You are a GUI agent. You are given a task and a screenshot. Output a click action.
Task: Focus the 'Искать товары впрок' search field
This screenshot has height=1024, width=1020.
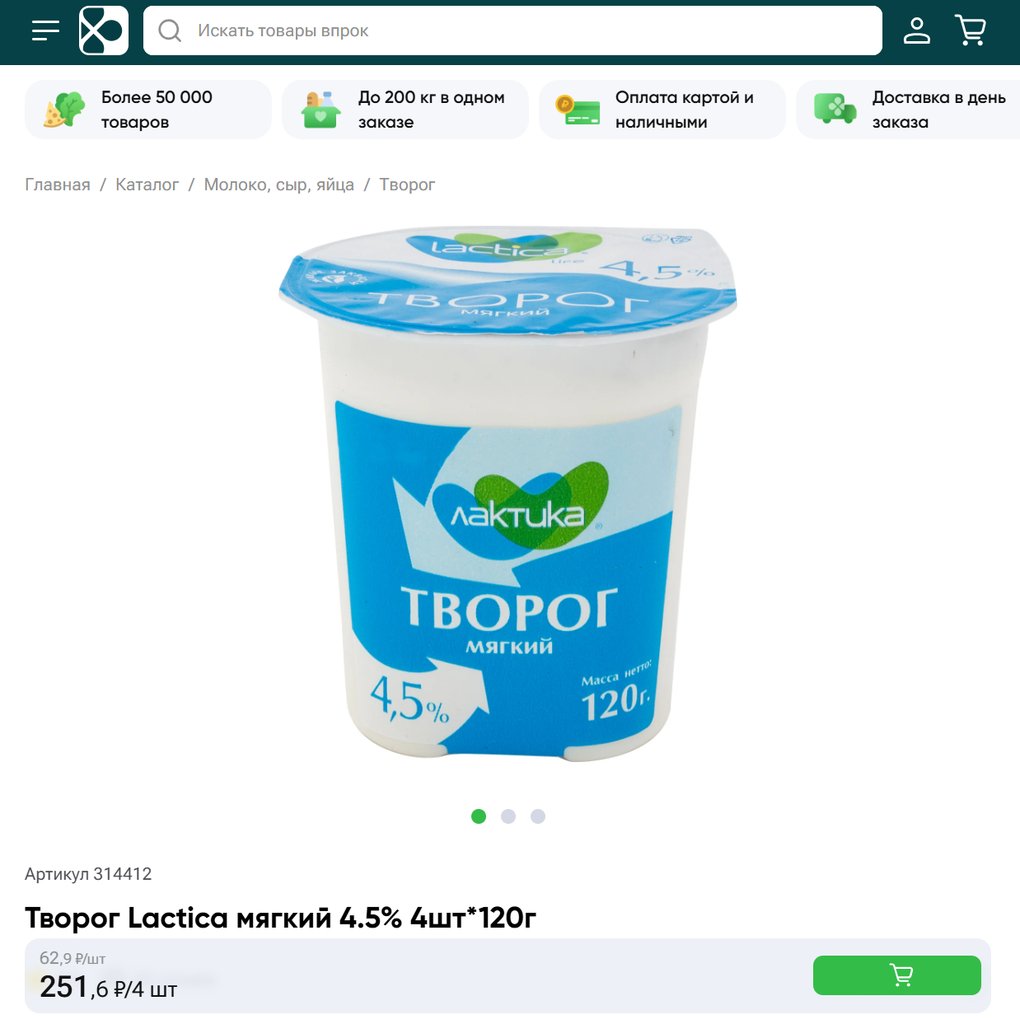(x=513, y=31)
